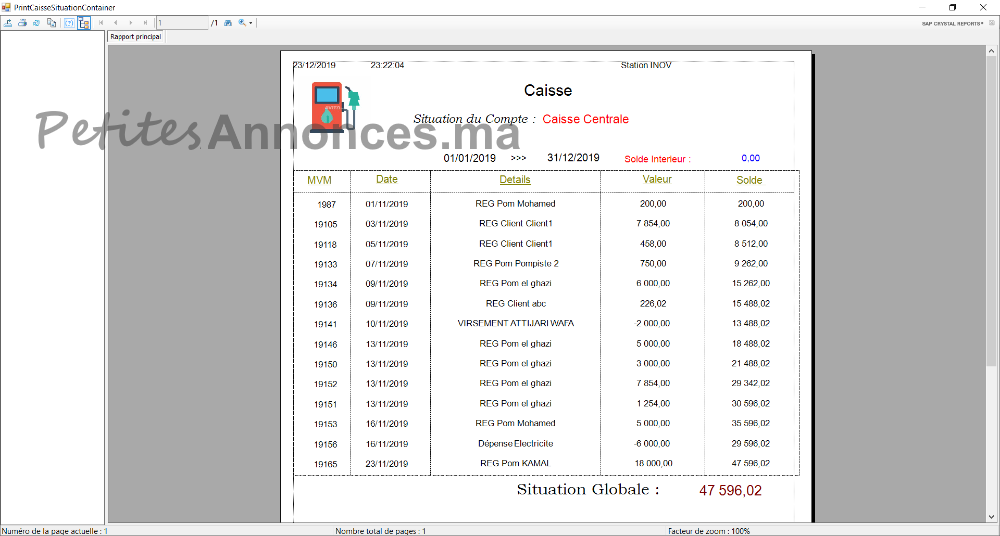Click the SAP Crystal Reports label

pos(953,24)
